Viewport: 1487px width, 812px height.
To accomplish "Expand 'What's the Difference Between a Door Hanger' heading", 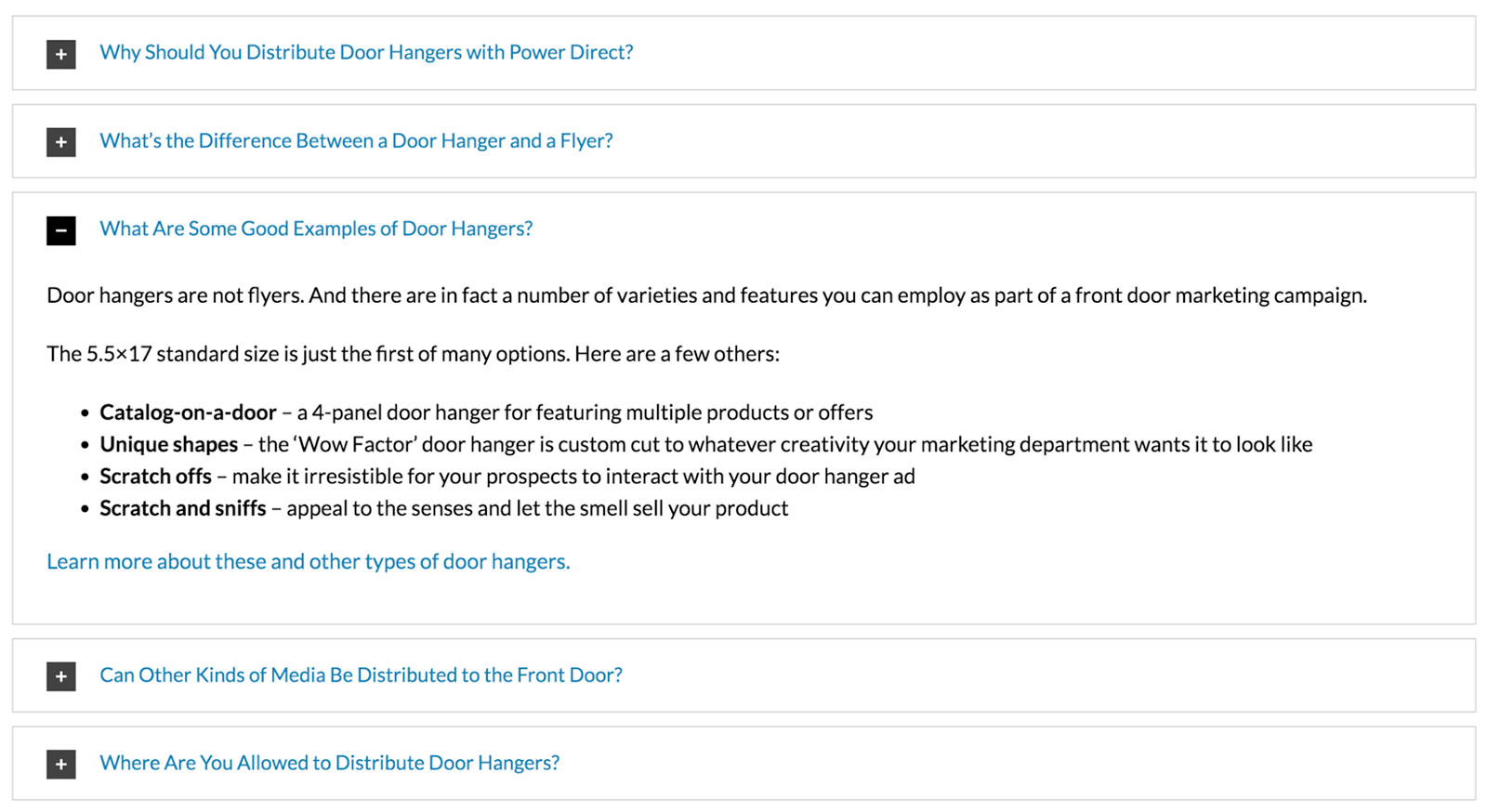I will 356,140.
